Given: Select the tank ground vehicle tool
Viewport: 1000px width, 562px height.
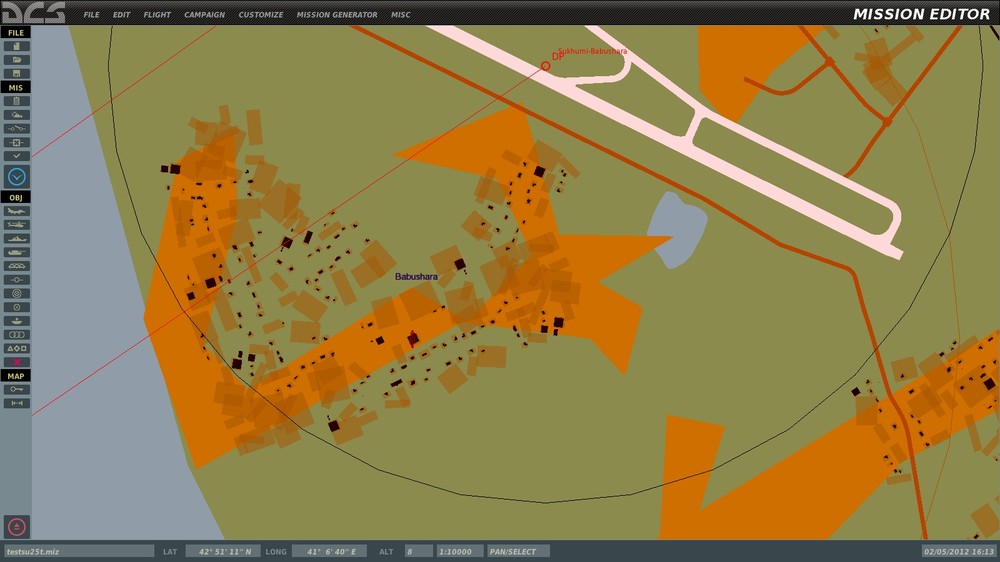Looking at the screenshot, I should pyautogui.click(x=17, y=252).
